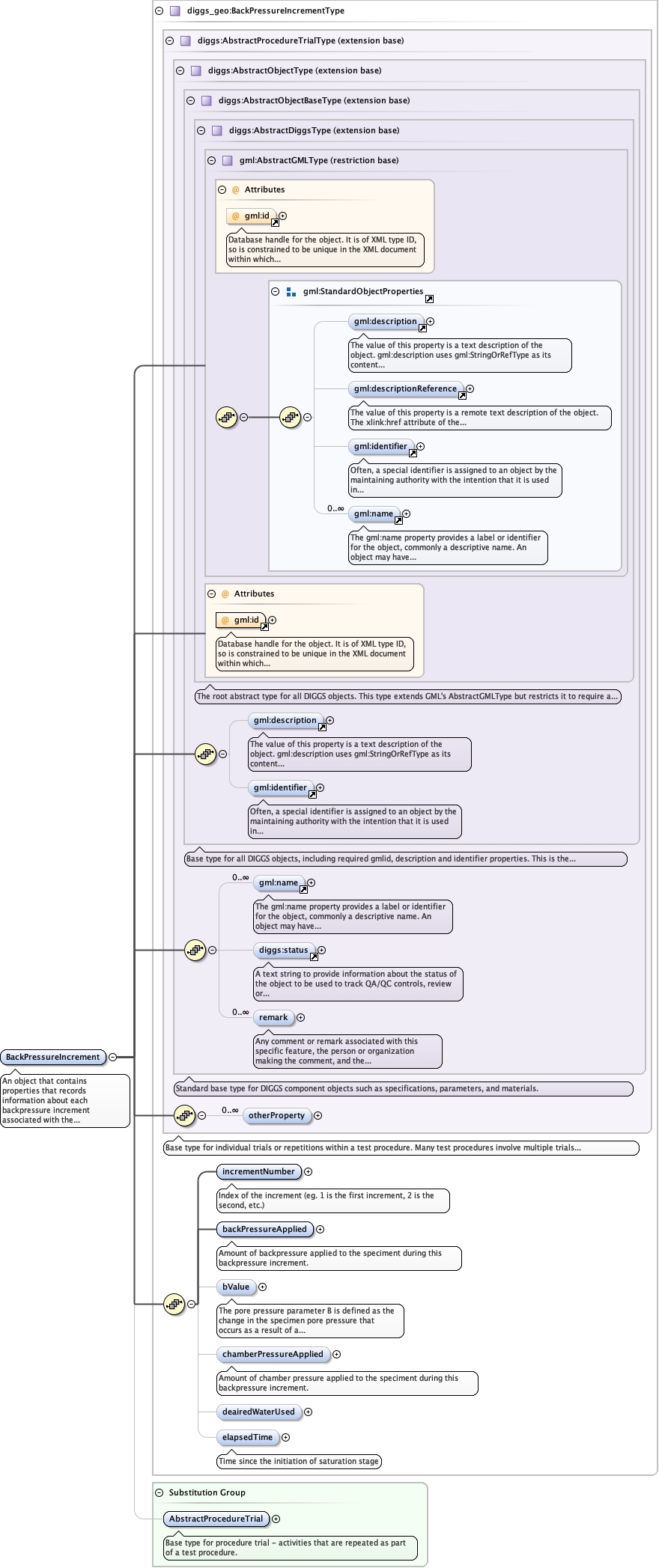659x1568 pixels.
Task: Click the gml:StandardObjectProperties group icon
Action: click(x=291, y=292)
